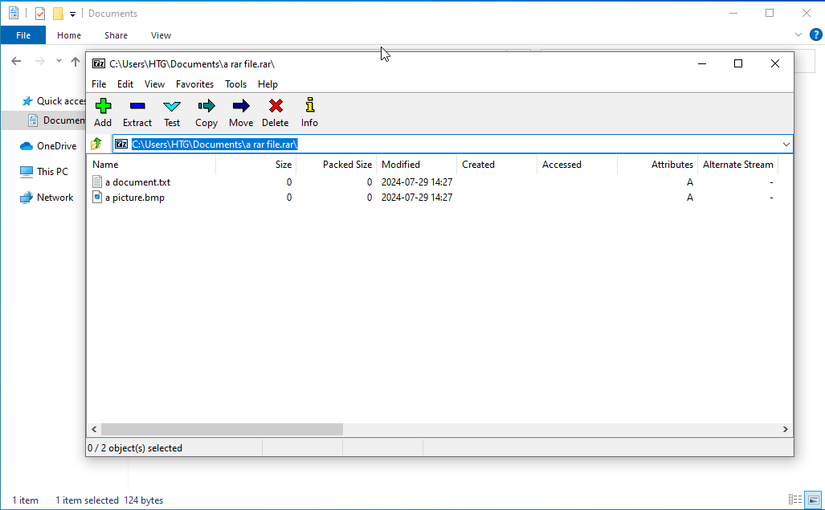Screen dimensions: 825x510
Task: Click the 7z icon in the title bar
Action: coord(98,64)
